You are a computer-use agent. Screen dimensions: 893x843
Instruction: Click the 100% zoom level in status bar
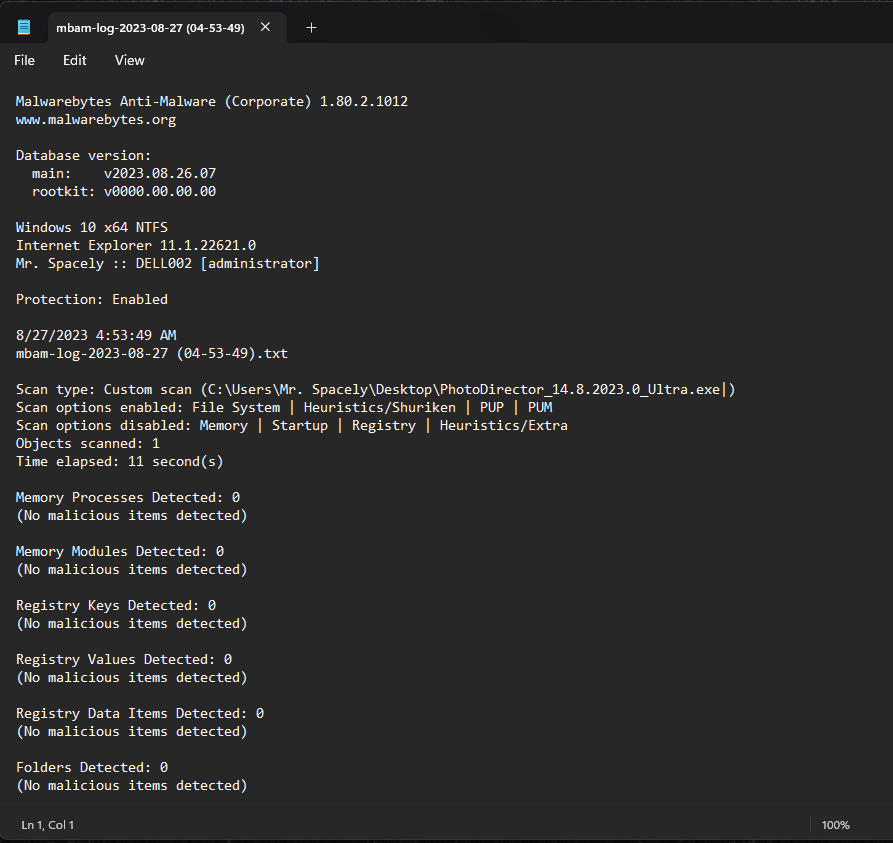pyautogui.click(x=835, y=825)
